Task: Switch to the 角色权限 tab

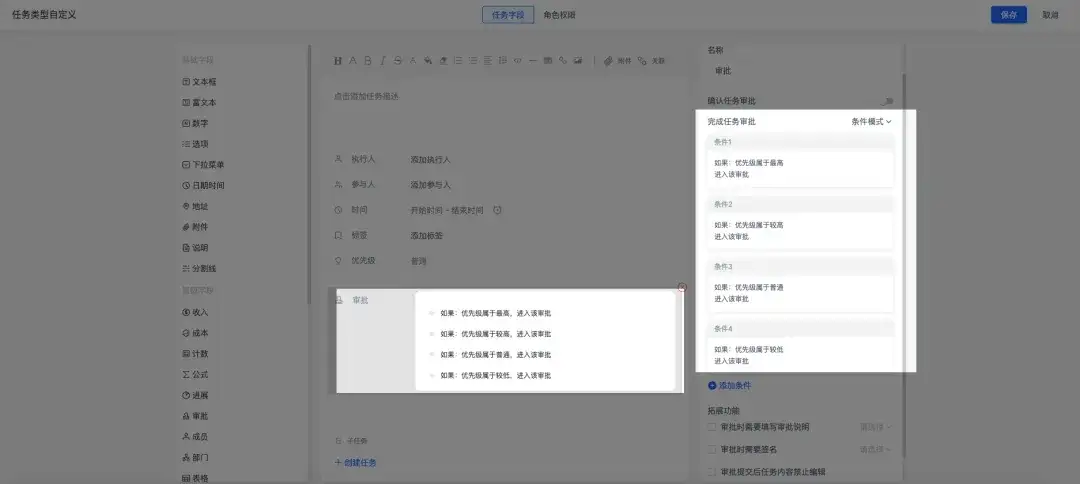Action: [559, 15]
